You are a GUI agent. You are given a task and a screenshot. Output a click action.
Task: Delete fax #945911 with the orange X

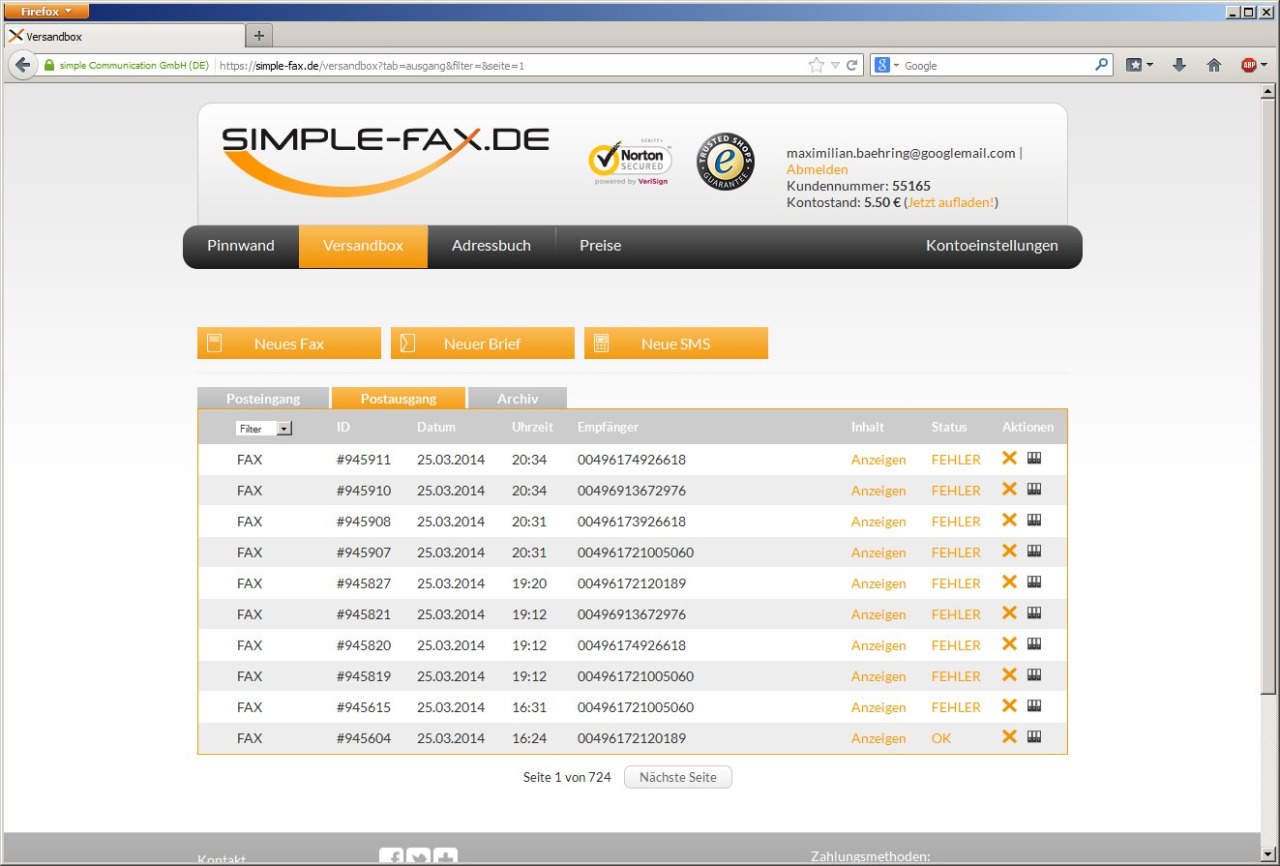click(x=1009, y=458)
